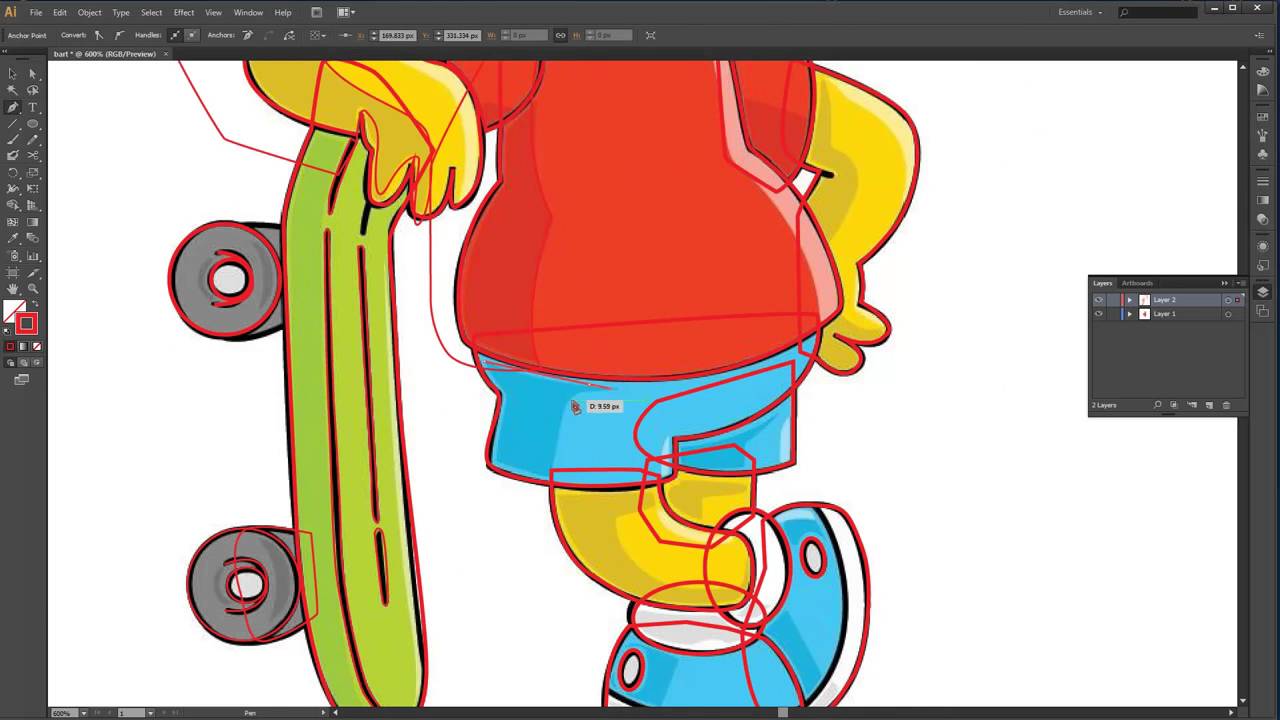
Task: Choose the Type tool in the toolbar
Action: point(33,107)
